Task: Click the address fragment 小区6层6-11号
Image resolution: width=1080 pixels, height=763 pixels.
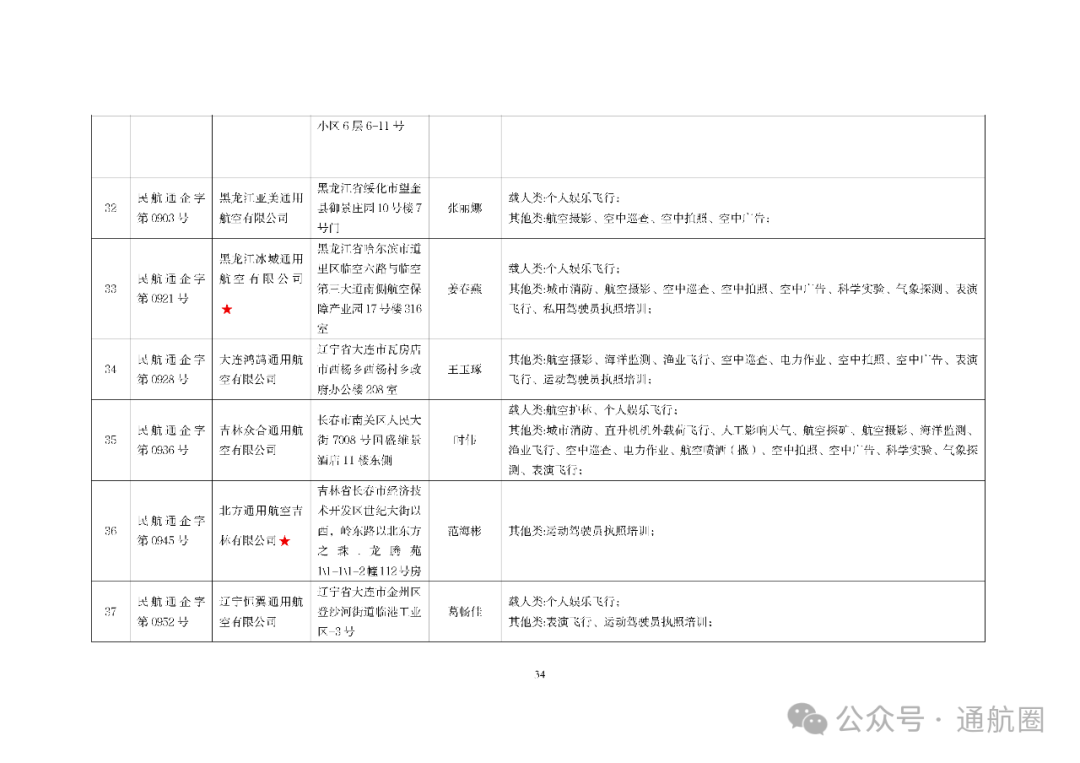Action: coord(361,126)
